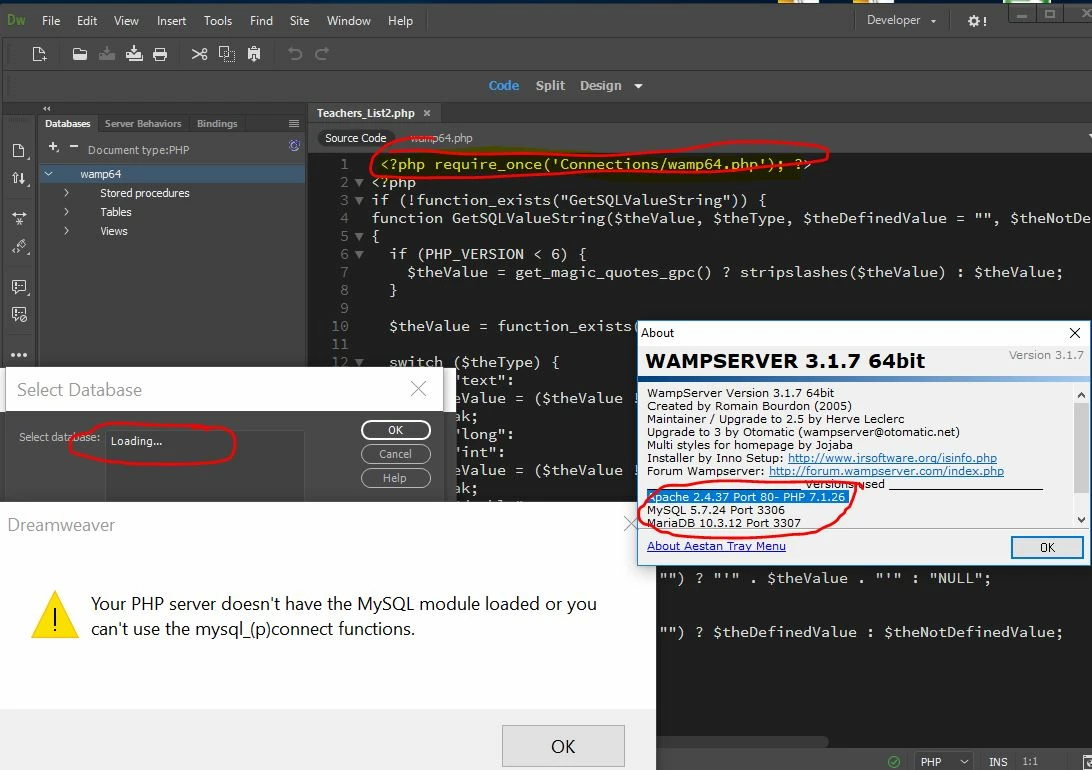Click Help in Select Database dialog
1092x770 pixels.
pos(396,478)
